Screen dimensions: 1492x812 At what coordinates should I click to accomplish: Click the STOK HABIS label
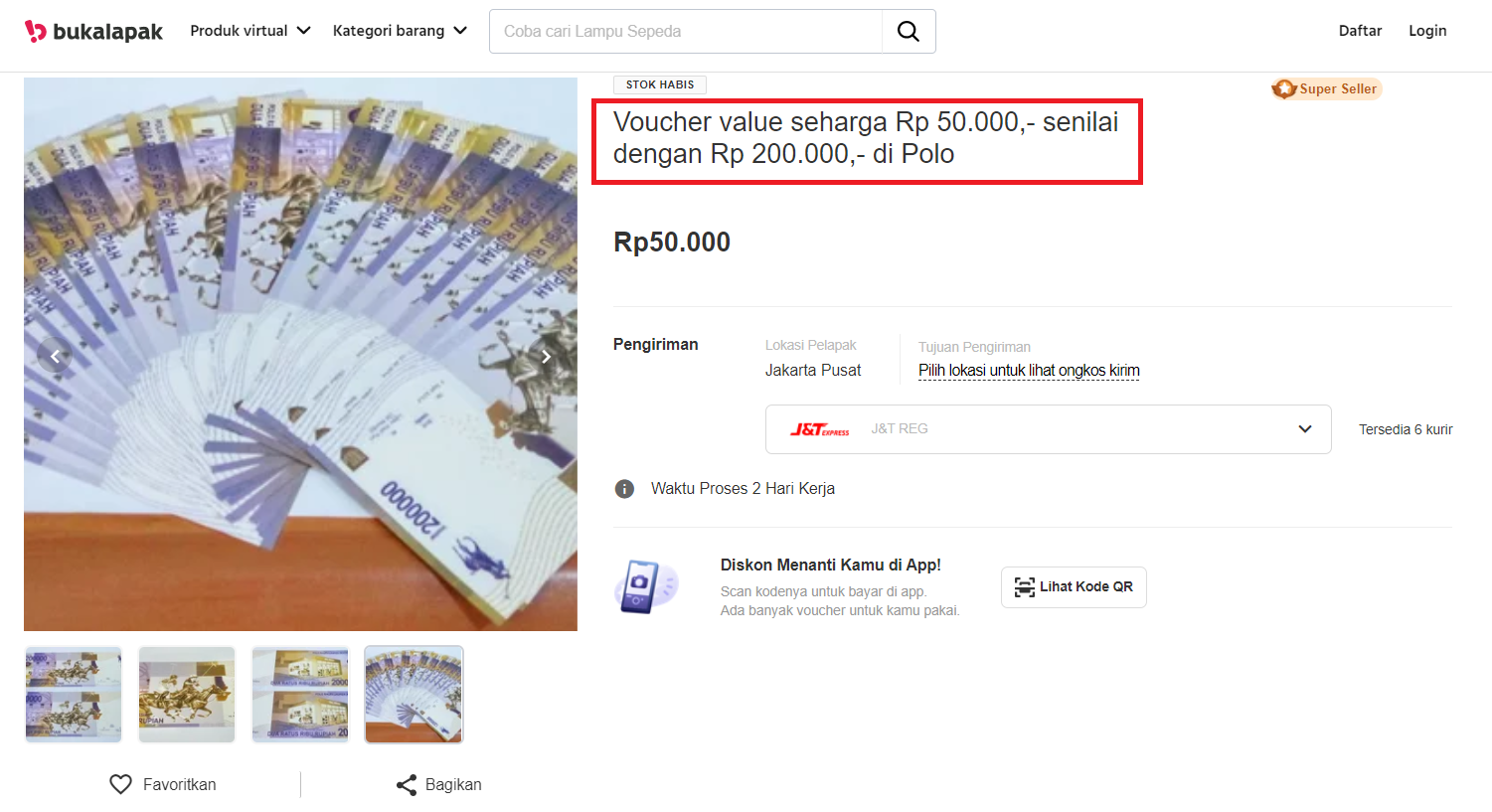[660, 84]
